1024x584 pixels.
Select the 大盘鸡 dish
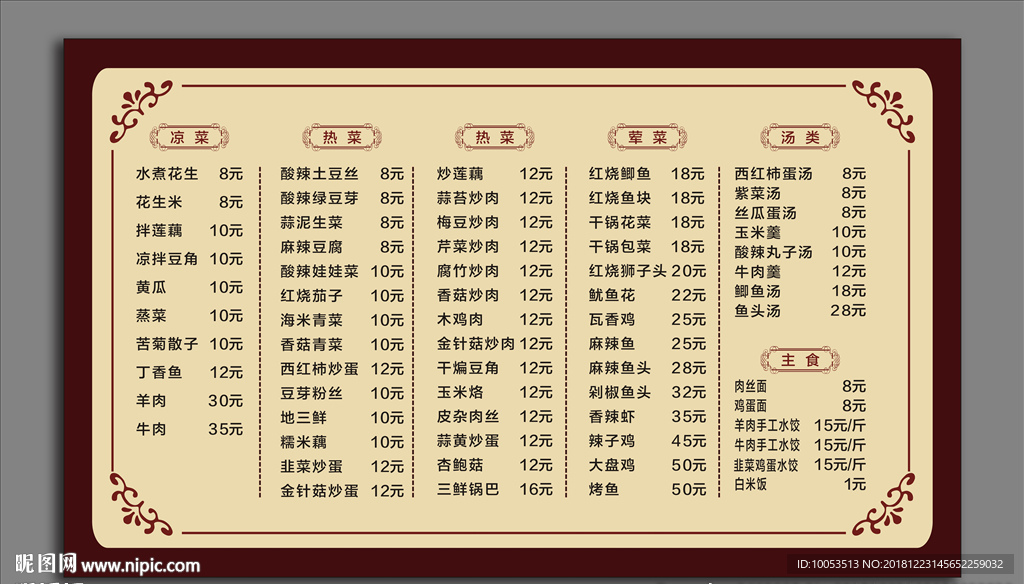click(612, 466)
